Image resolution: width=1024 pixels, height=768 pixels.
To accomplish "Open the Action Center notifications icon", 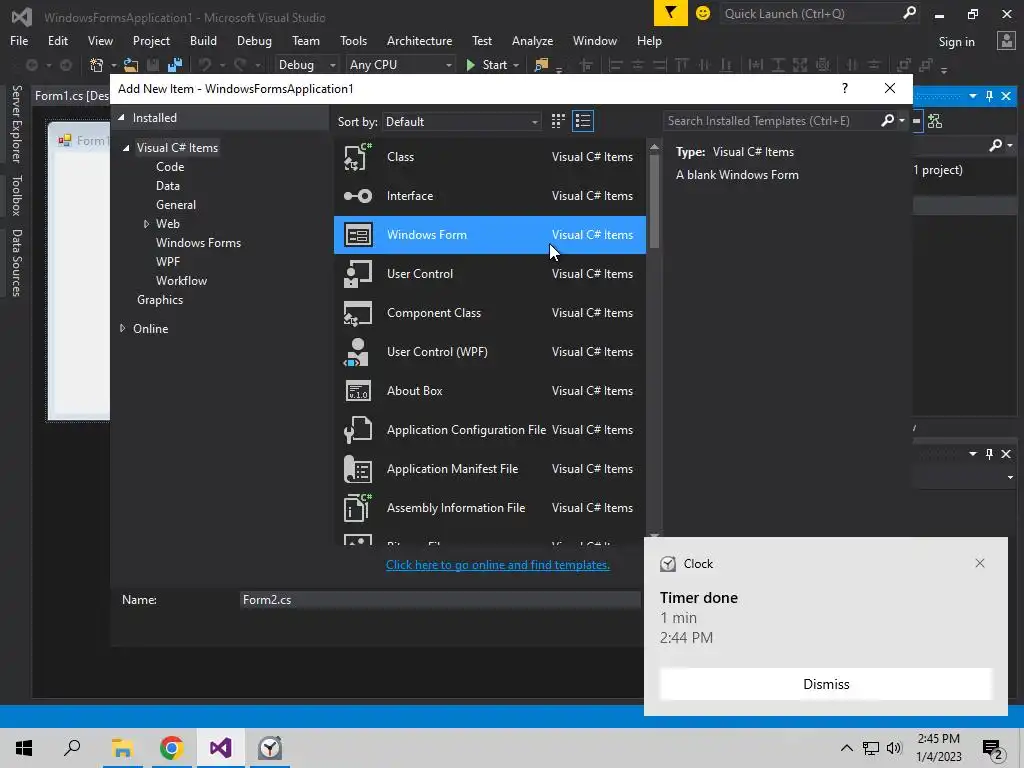I will 993,748.
